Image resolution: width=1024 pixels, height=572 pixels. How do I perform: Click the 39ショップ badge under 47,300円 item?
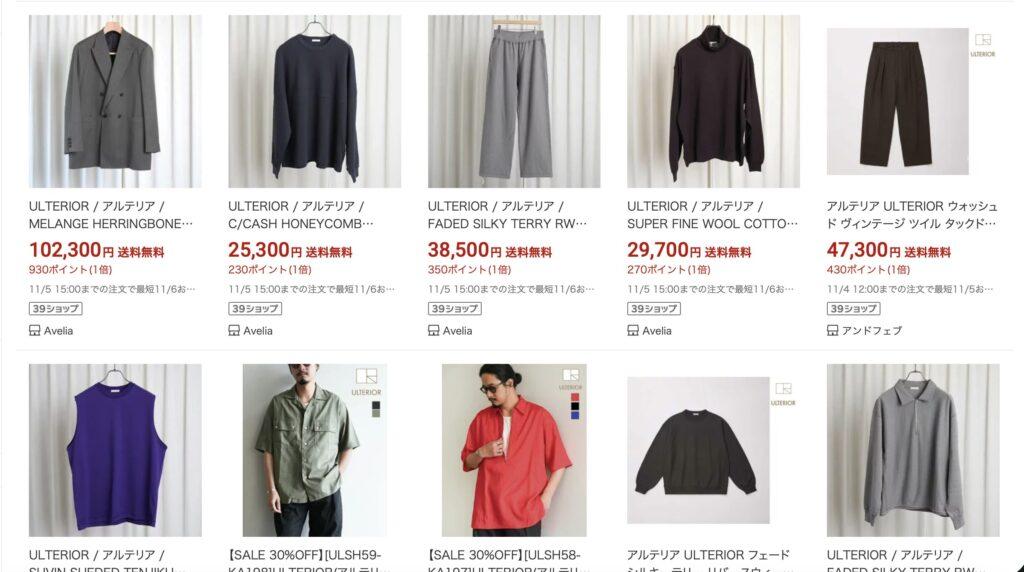[x=854, y=309]
